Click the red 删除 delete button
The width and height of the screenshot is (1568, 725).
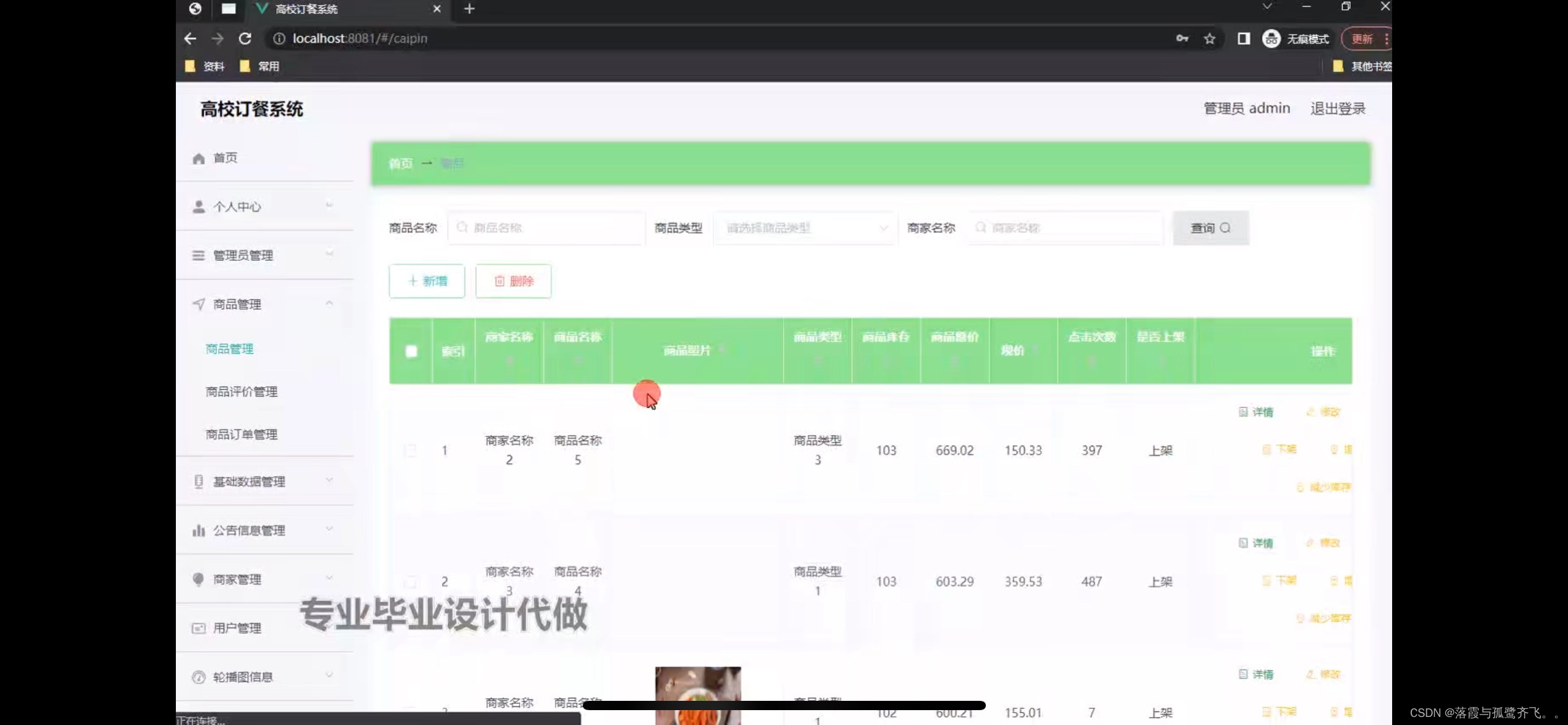(x=513, y=281)
